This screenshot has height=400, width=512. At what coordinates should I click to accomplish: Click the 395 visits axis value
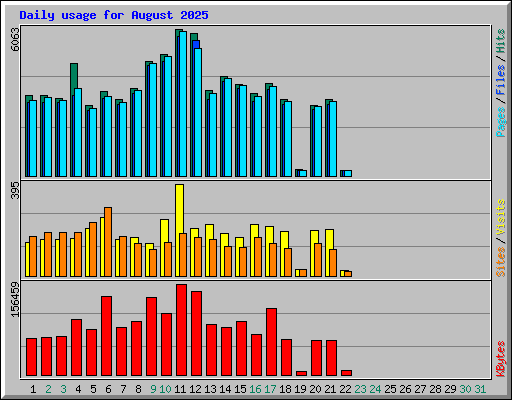coord(15,190)
